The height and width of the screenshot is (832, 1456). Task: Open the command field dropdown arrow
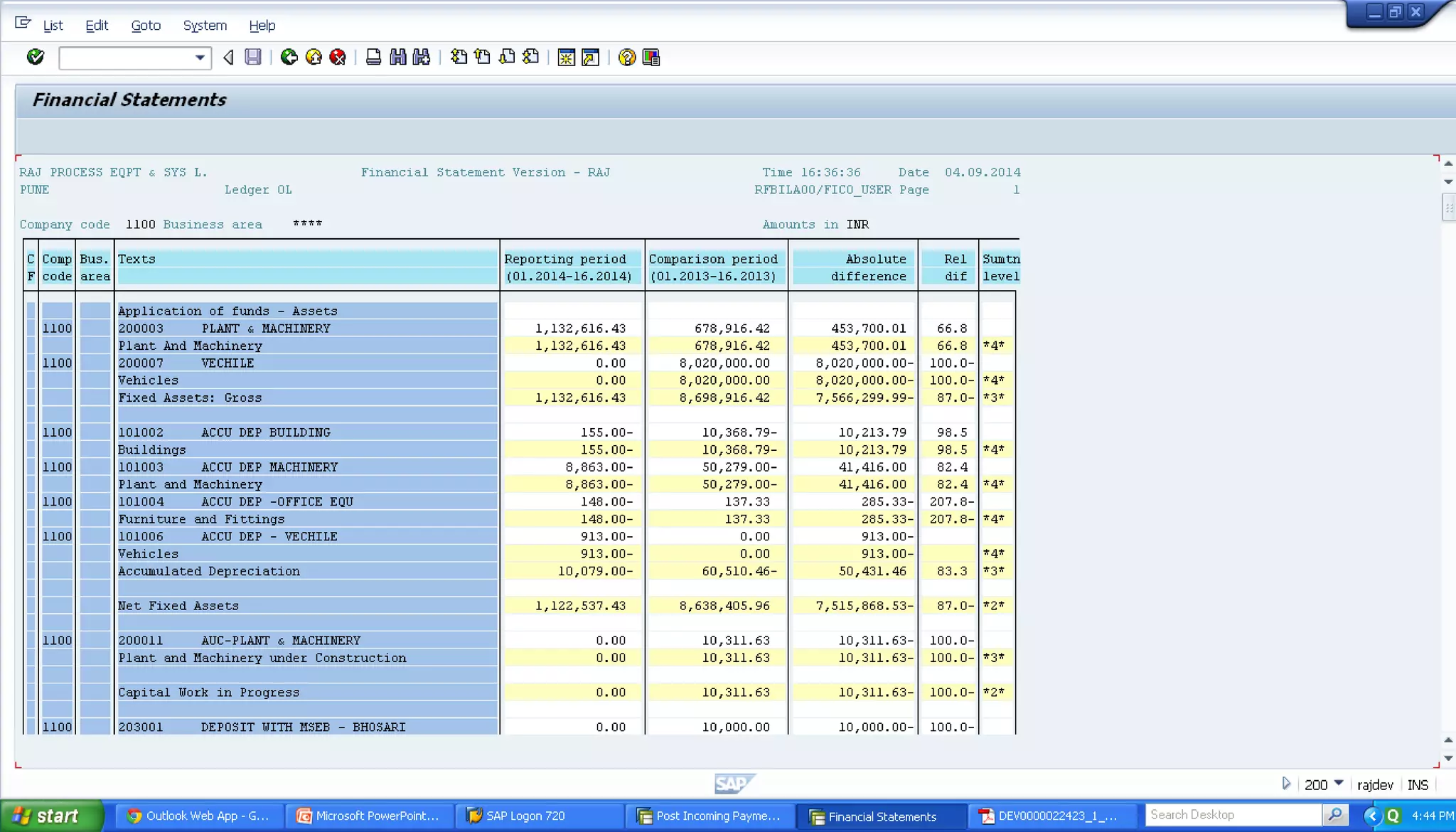pyautogui.click(x=200, y=58)
